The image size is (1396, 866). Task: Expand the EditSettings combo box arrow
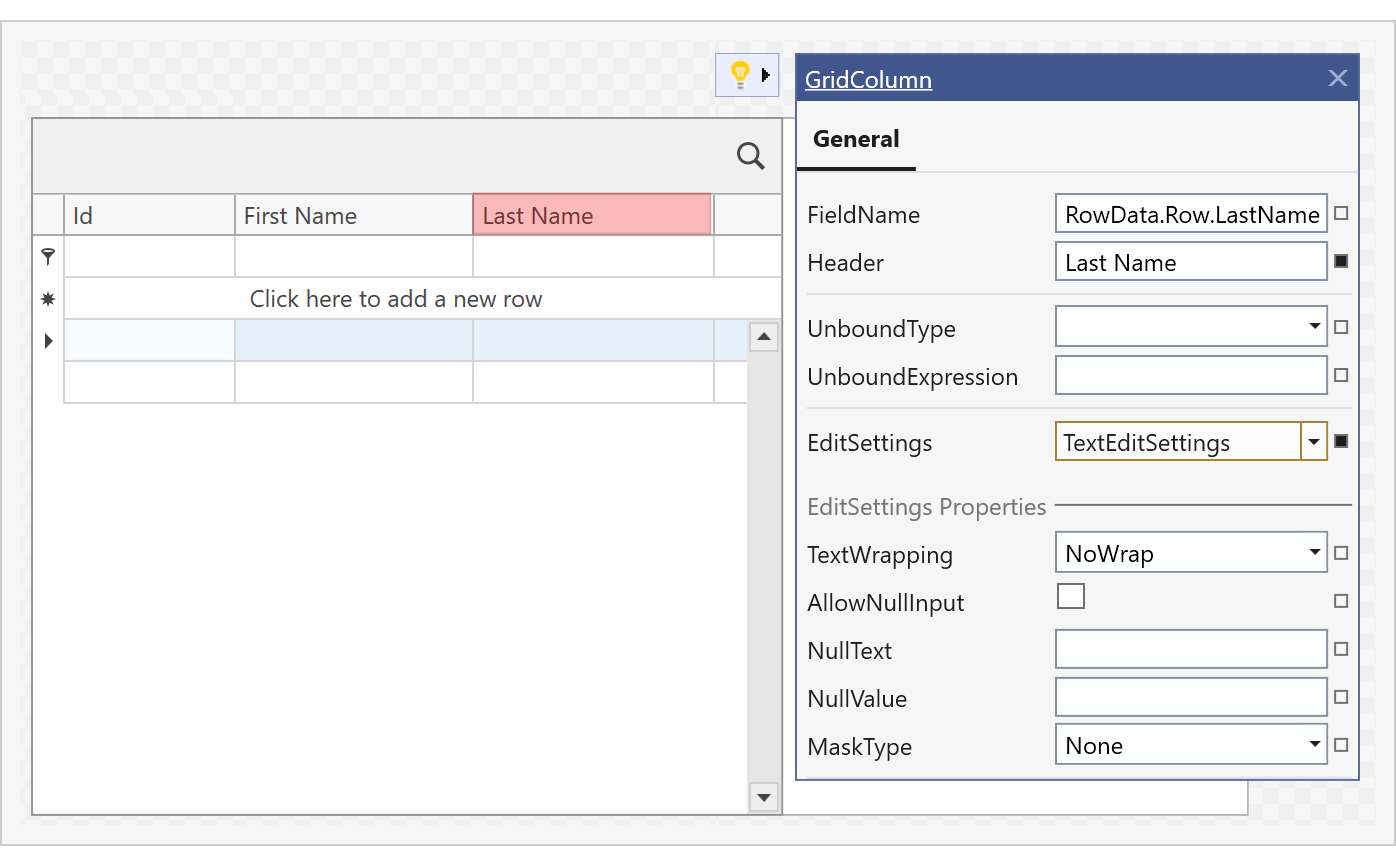coord(1314,441)
